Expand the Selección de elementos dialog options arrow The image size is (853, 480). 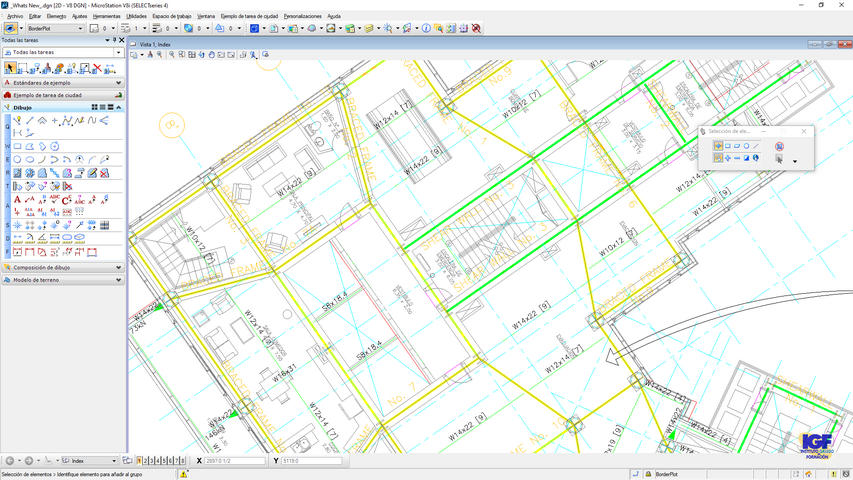coord(795,161)
